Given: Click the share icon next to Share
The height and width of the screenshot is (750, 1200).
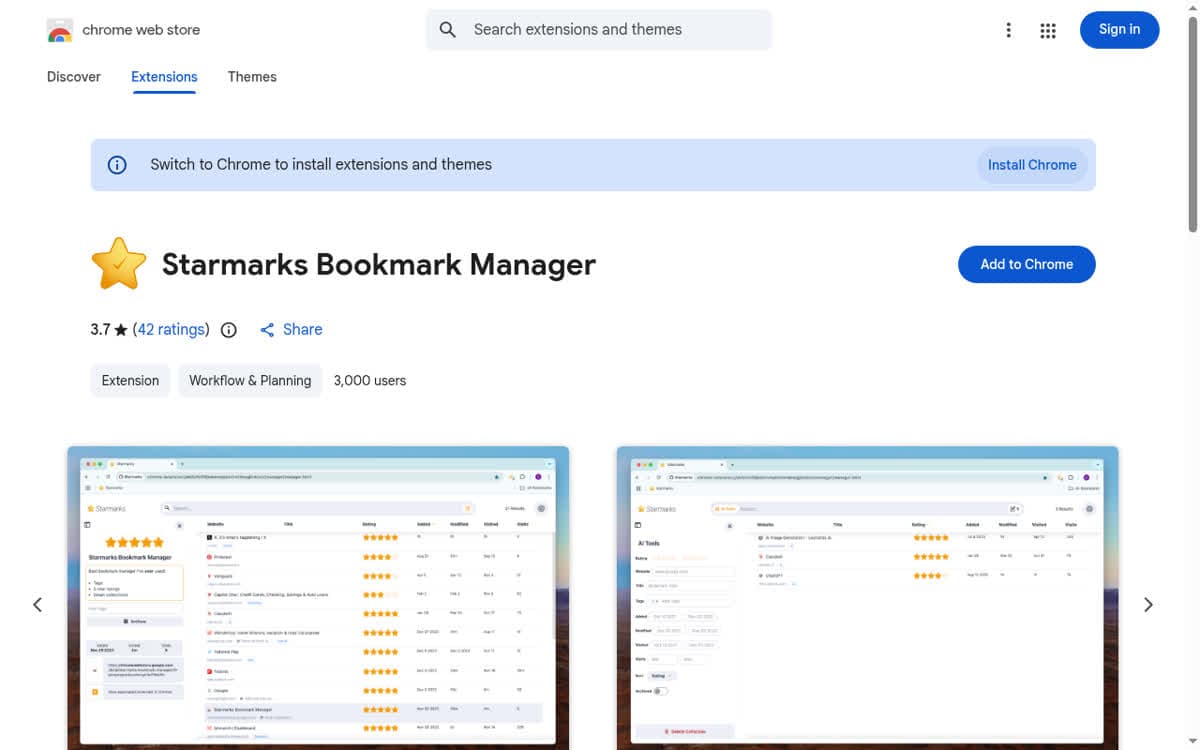Looking at the screenshot, I should click(x=267, y=330).
